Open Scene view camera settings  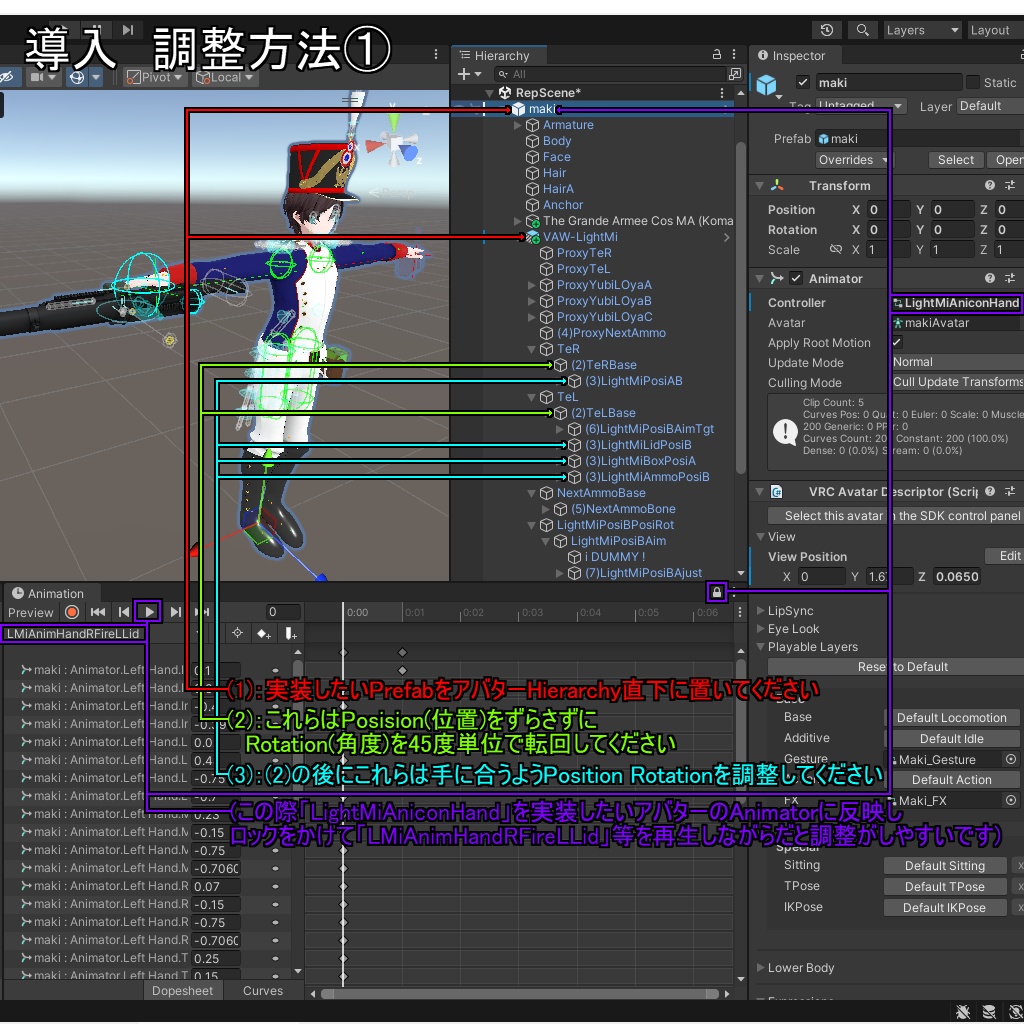(x=43, y=77)
